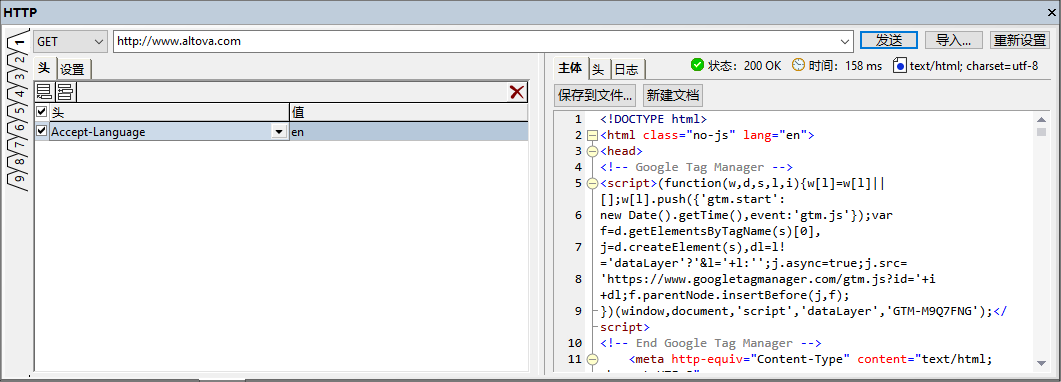
Task: Click the '状态: 200 OK' status text
Action: pyautogui.click(x=744, y=66)
